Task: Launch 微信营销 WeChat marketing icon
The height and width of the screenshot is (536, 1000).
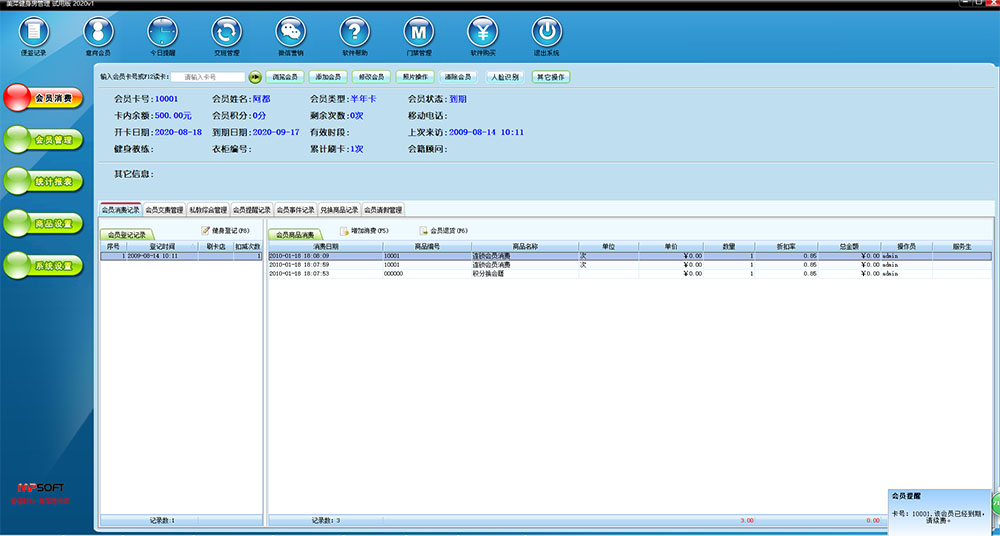Action: pos(291,33)
